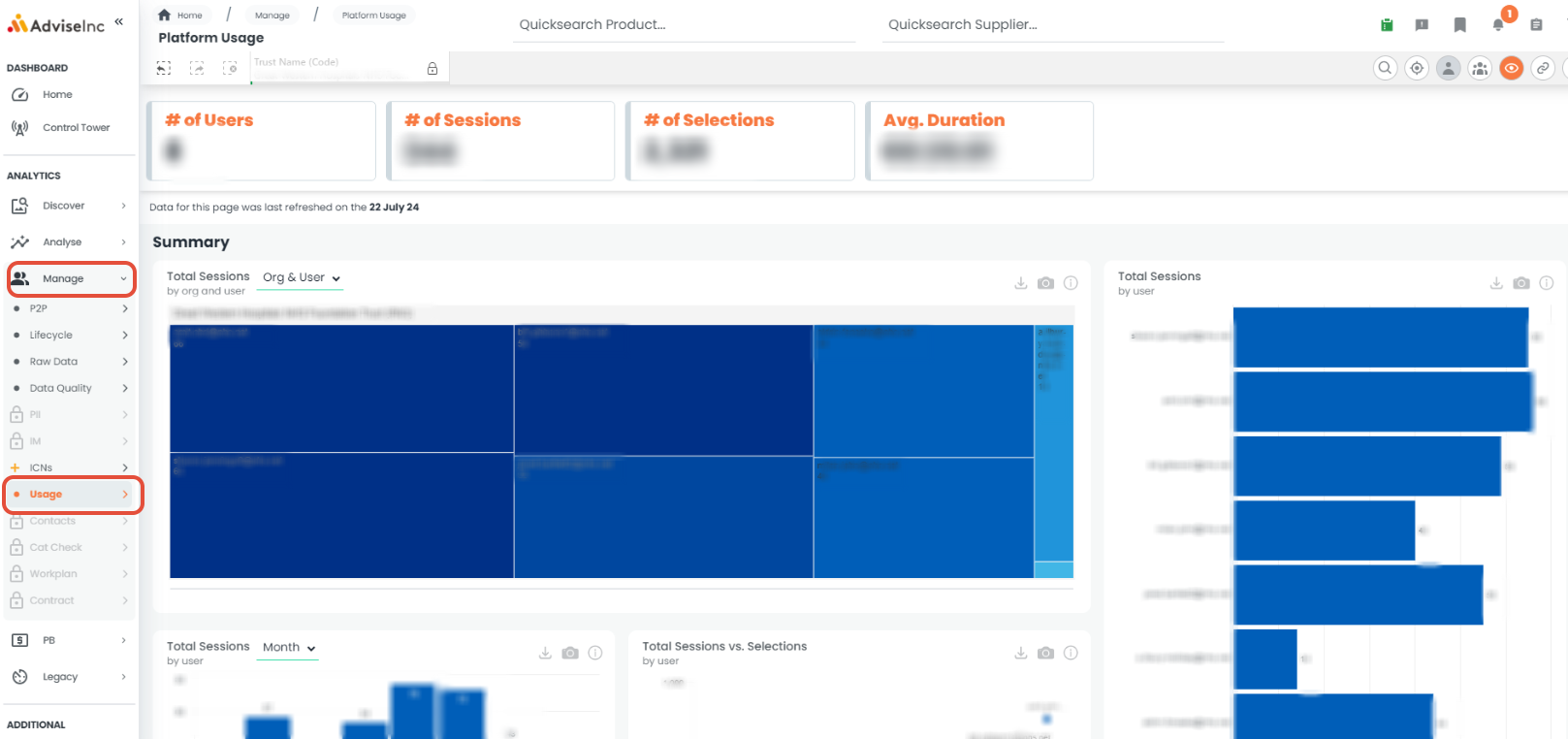This screenshot has width=1568, height=739.
Task: Click the Quicksearch Product field
Action: tap(685, 25)
